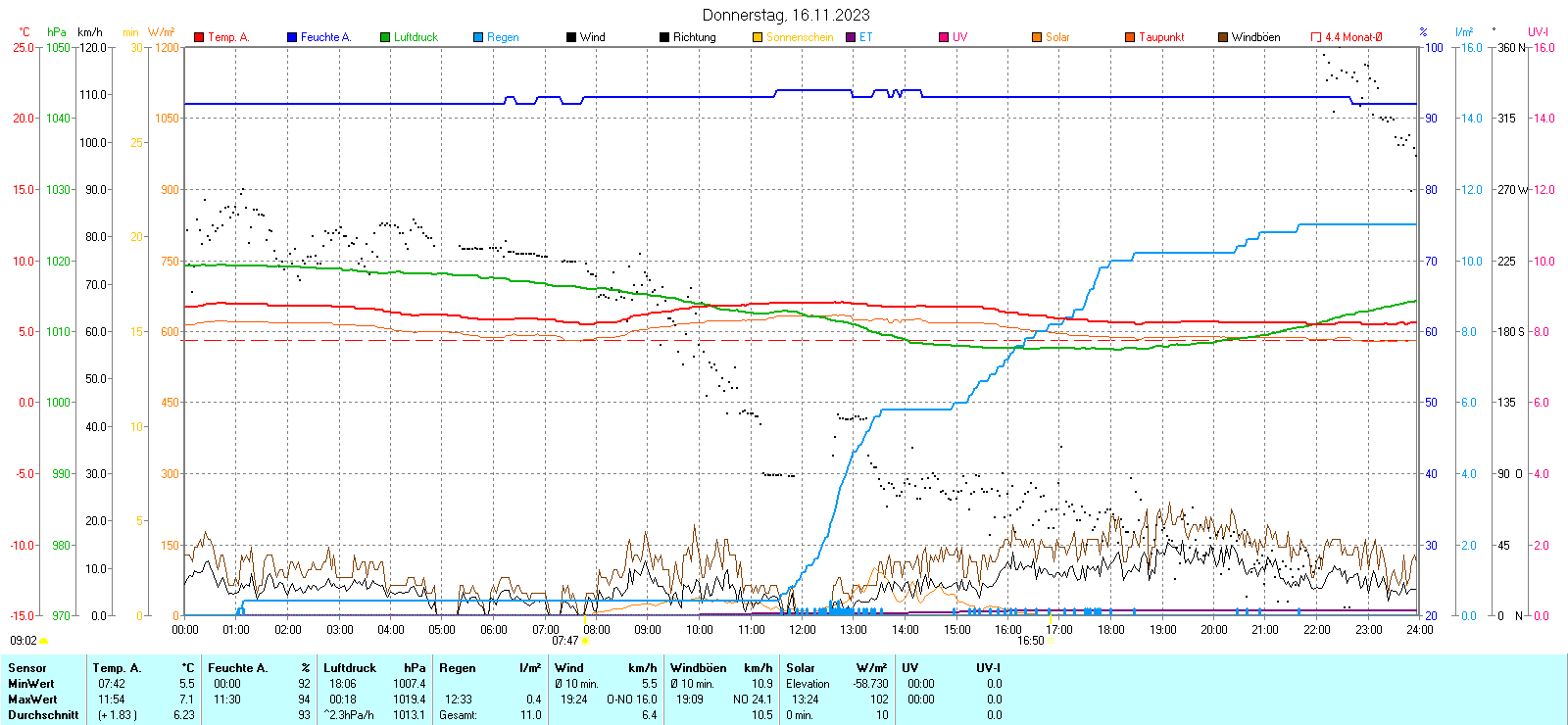Click the sunrise marker at 07:47
This screenshot has height=725, width=1568.
click(x=585, y=641)
